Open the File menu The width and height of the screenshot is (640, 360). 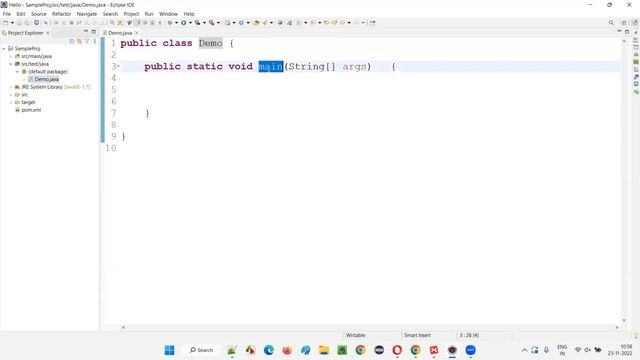coord(7,14)
